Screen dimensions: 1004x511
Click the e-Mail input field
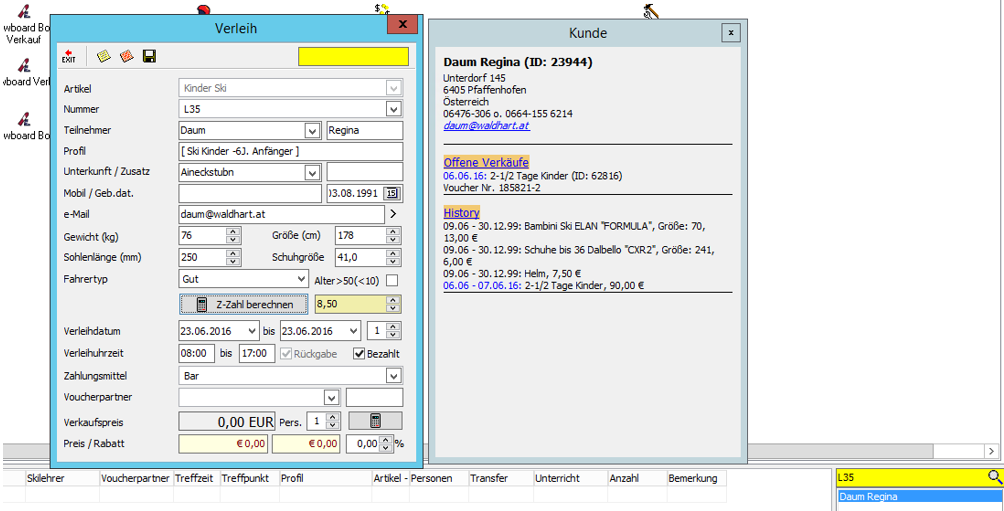[282, 215]
